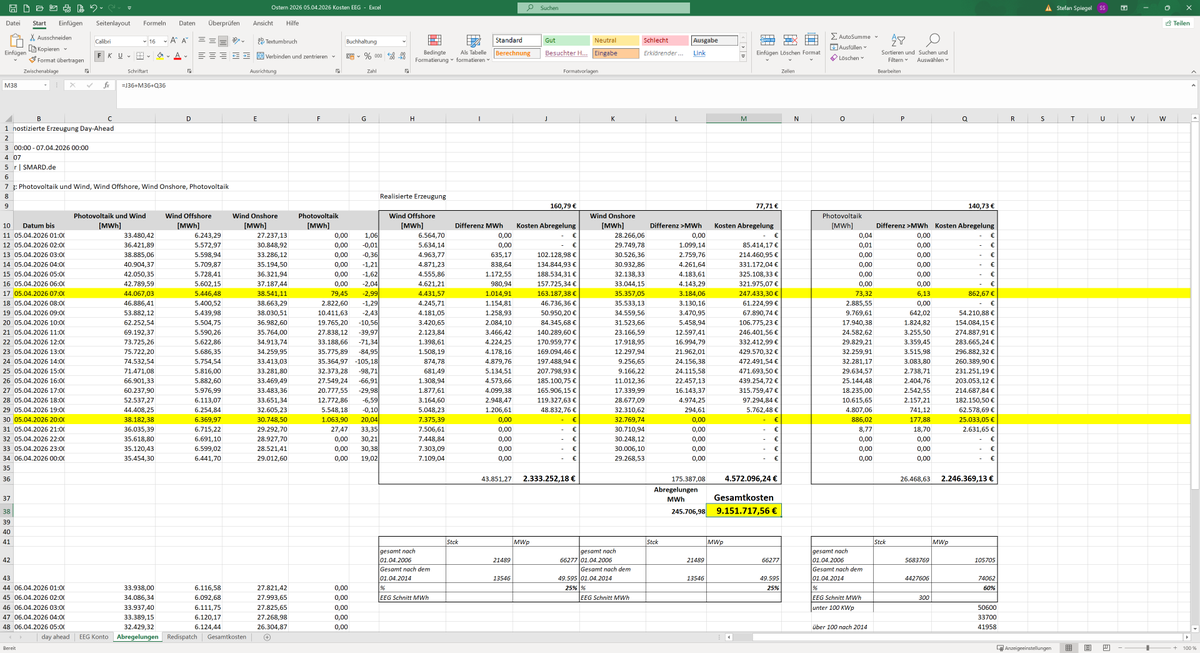Screen dimensions: 1200x653
Task: Apply red font color
Action: coord(178,56)
